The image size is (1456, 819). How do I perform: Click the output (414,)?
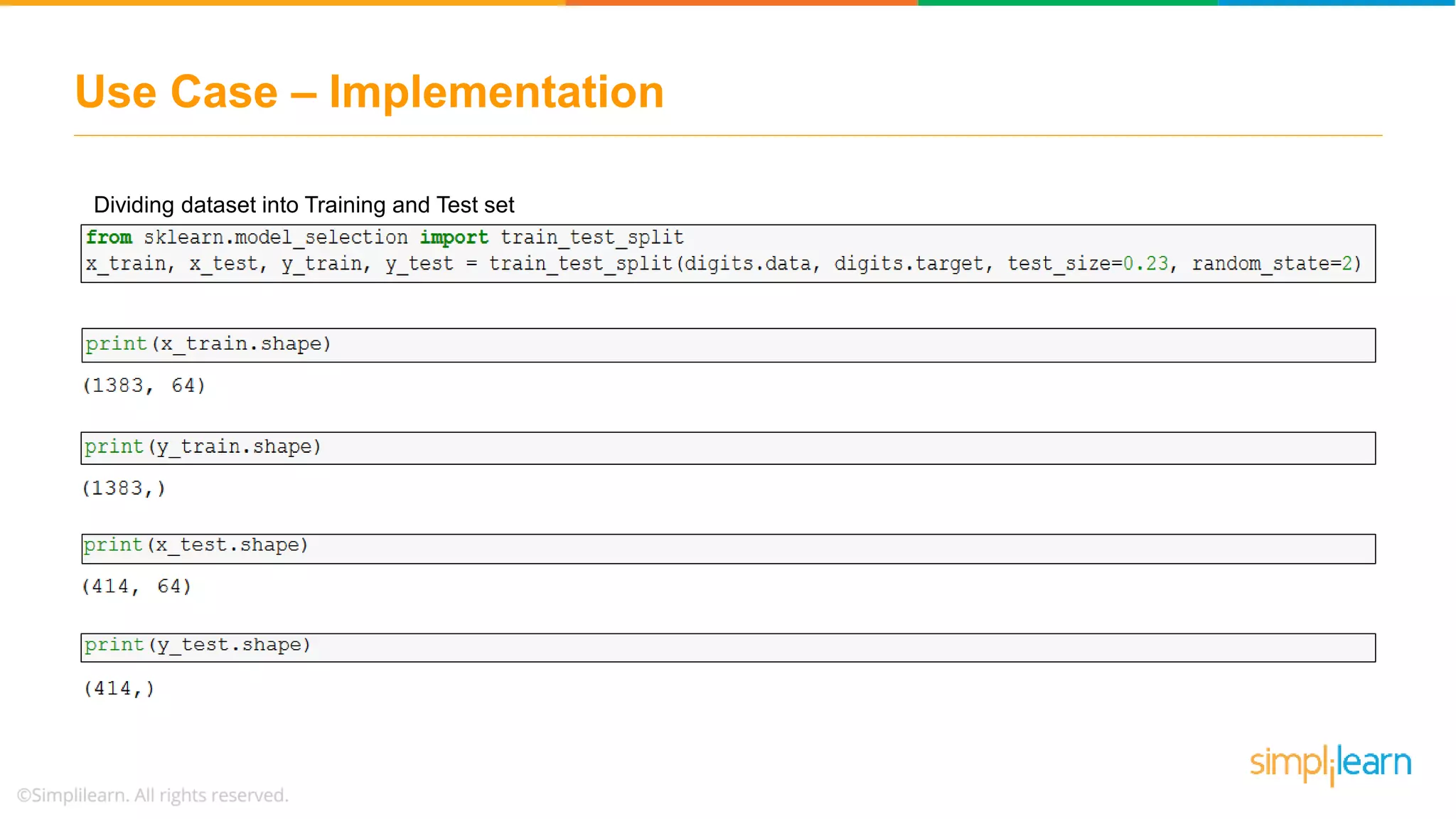tap(119, 688)
